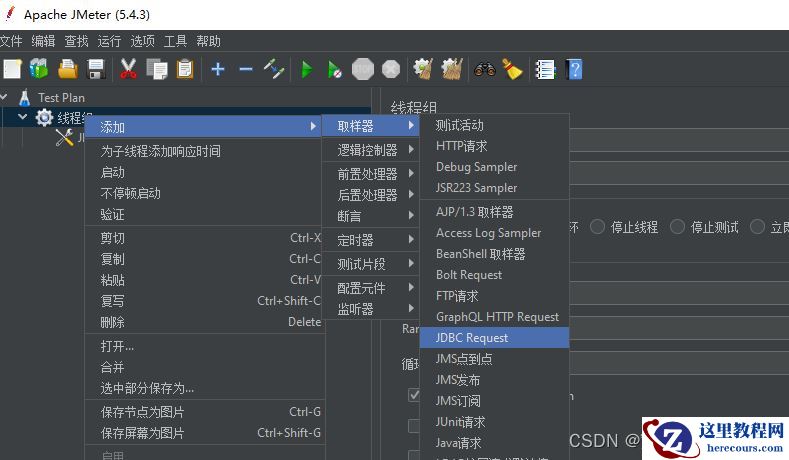Toggle the checked checkbox beside JMS订阅
Screen dimensions: 789x460
coord(414,395)
